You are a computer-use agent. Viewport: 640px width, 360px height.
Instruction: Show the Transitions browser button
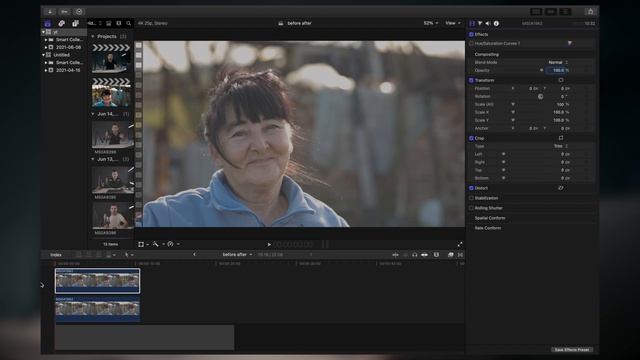[460, 255]
